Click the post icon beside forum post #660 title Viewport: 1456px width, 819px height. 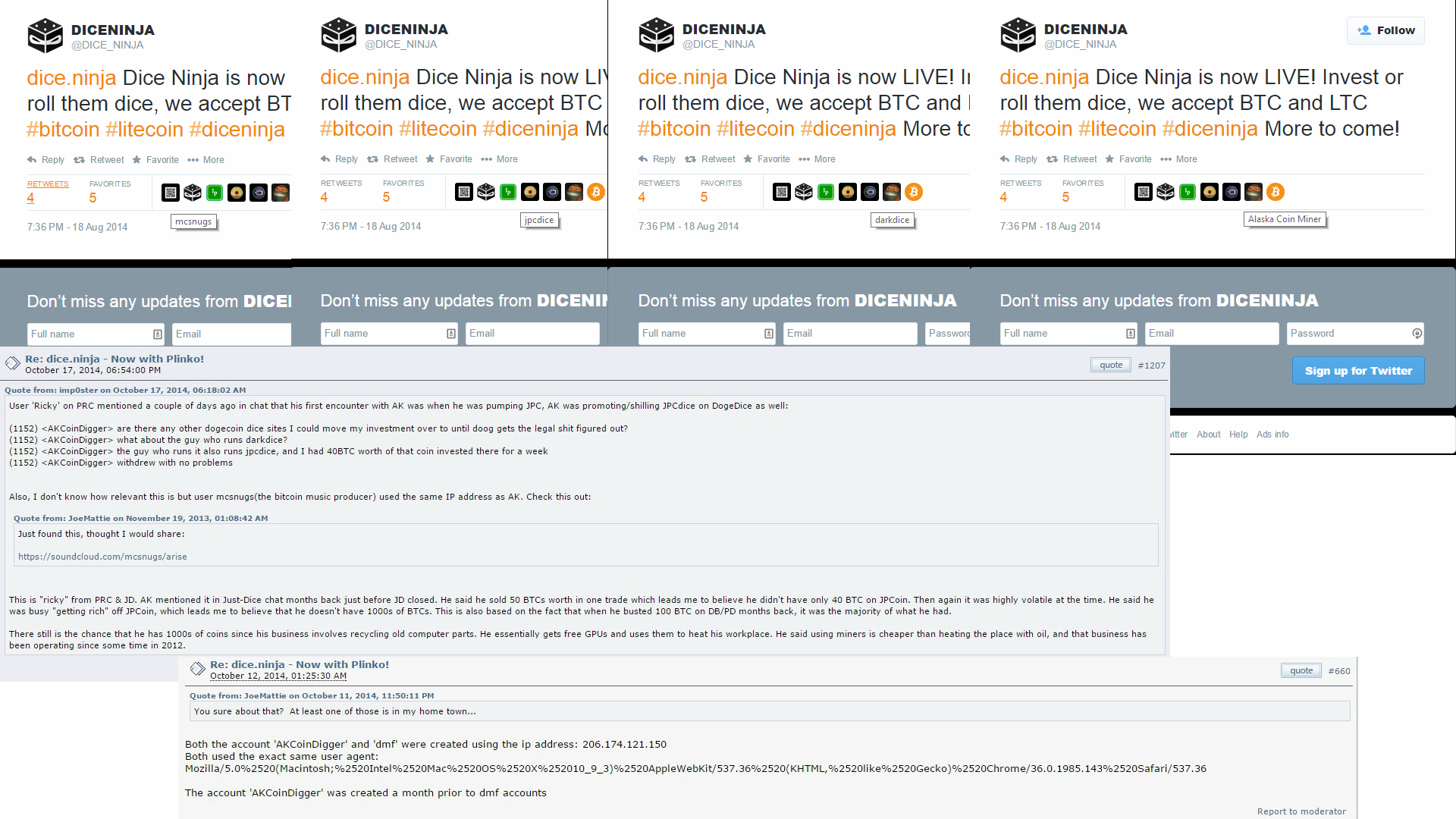pyautogui.click(x=197, y=669)
